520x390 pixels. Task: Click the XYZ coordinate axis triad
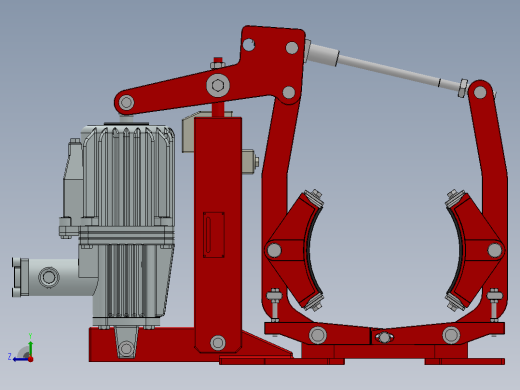tap(21, 348)
